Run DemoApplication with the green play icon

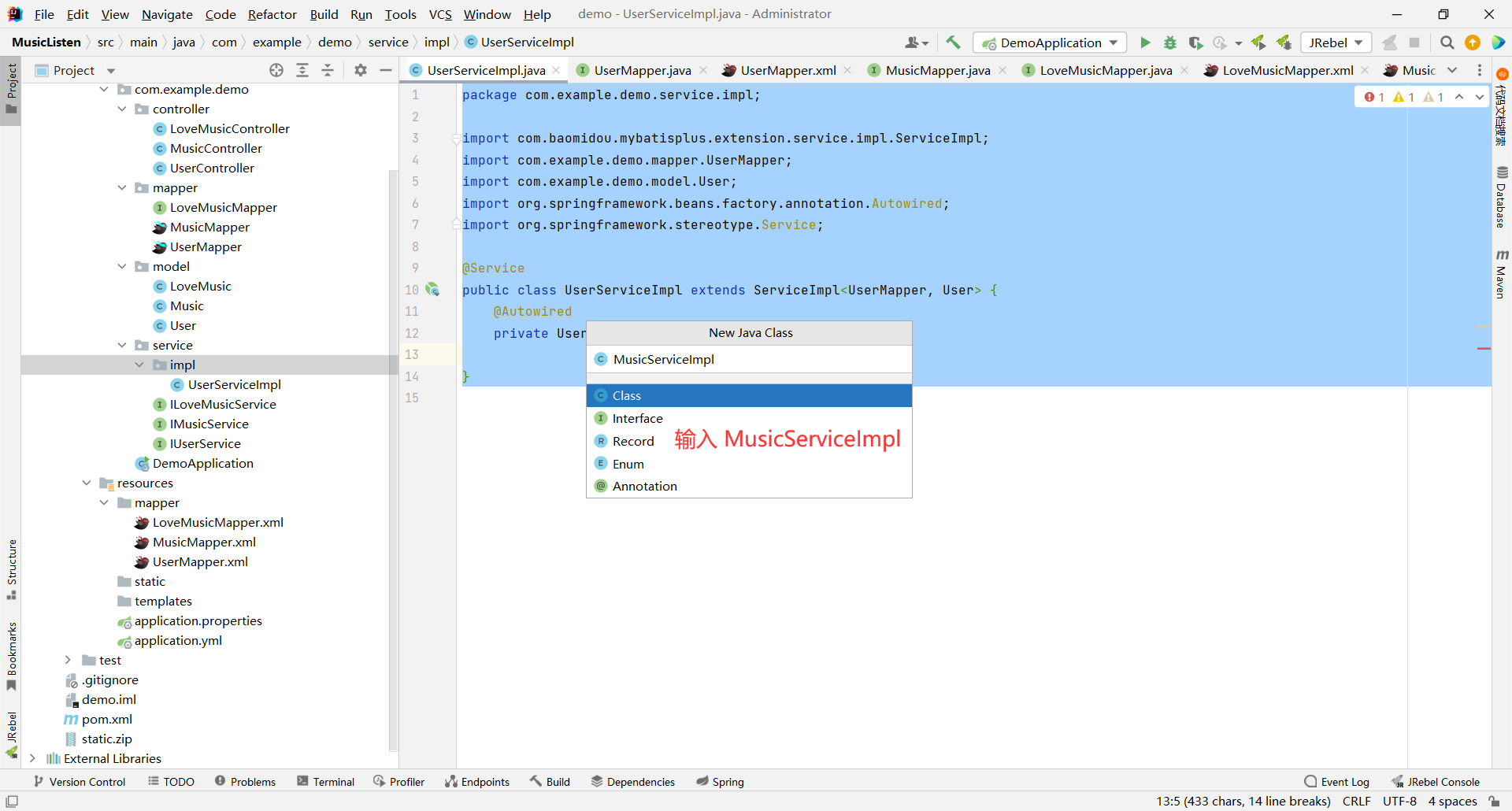(x=1145, y=43)
